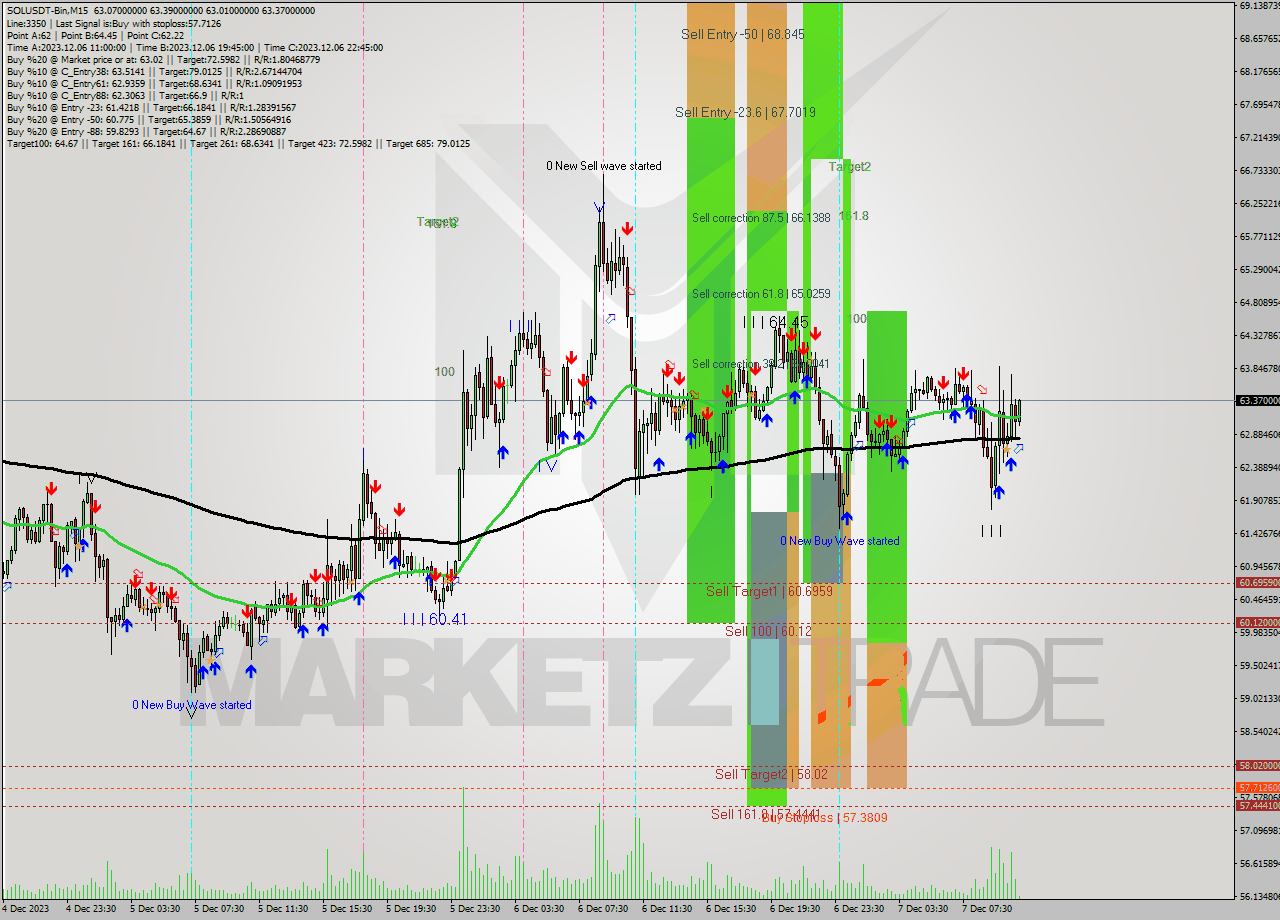This screenshot has height=920, width=1280.
Task: Click the '0 New Buy Wave started' label near 5 Dec 07:30
Action: [192, 705]
